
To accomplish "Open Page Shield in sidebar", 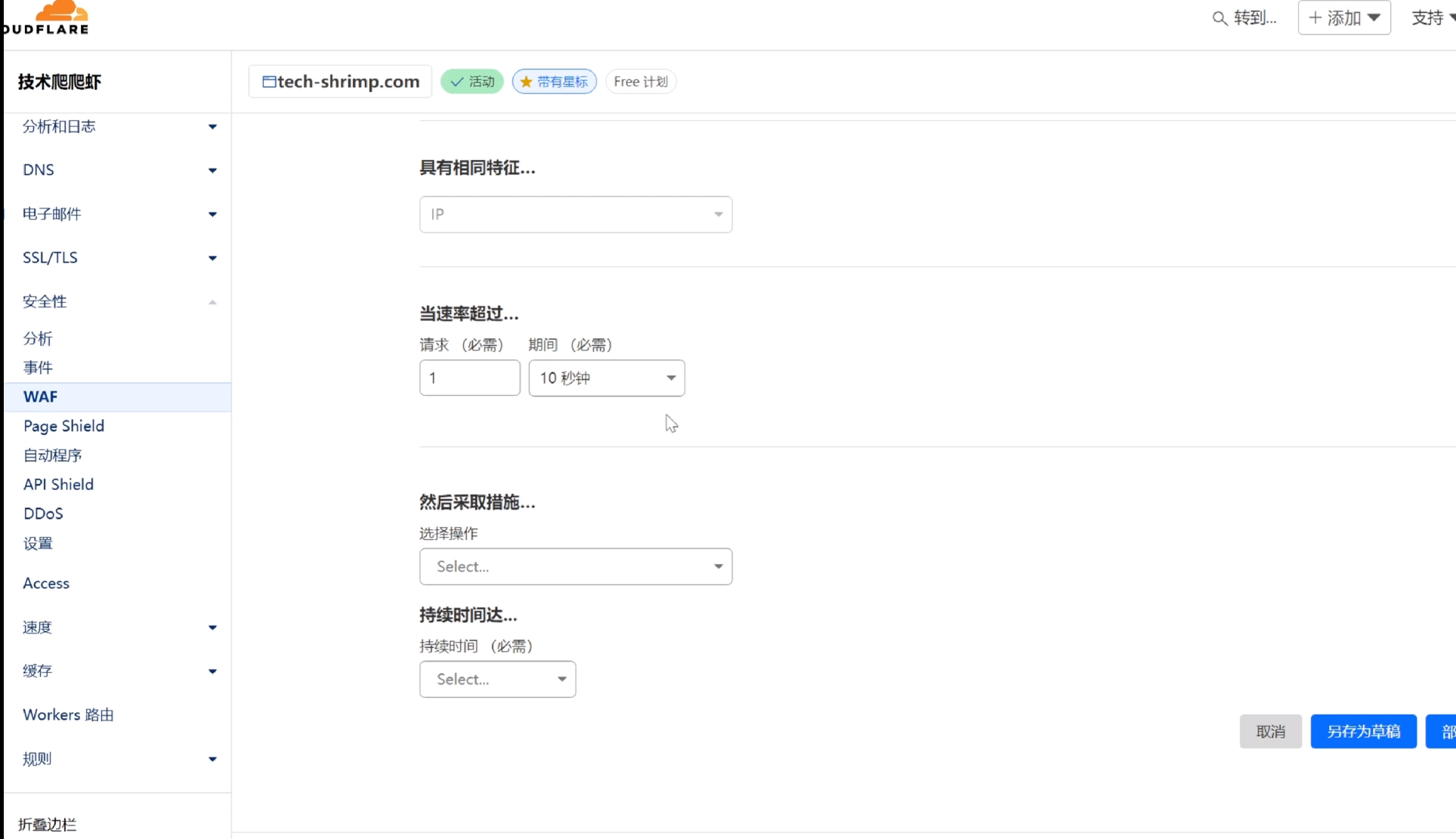I will (x=63, y=426).
